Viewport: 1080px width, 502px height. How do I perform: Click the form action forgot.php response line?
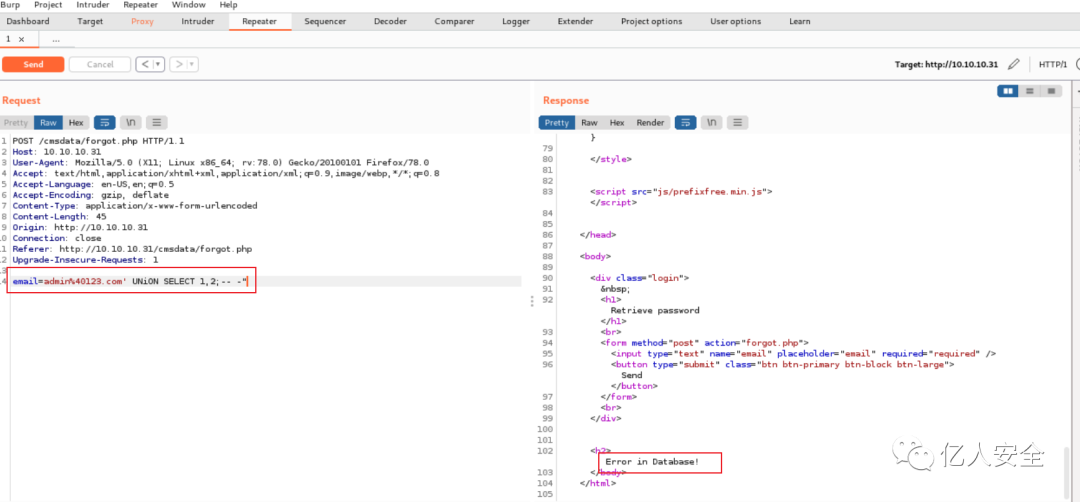704,342
